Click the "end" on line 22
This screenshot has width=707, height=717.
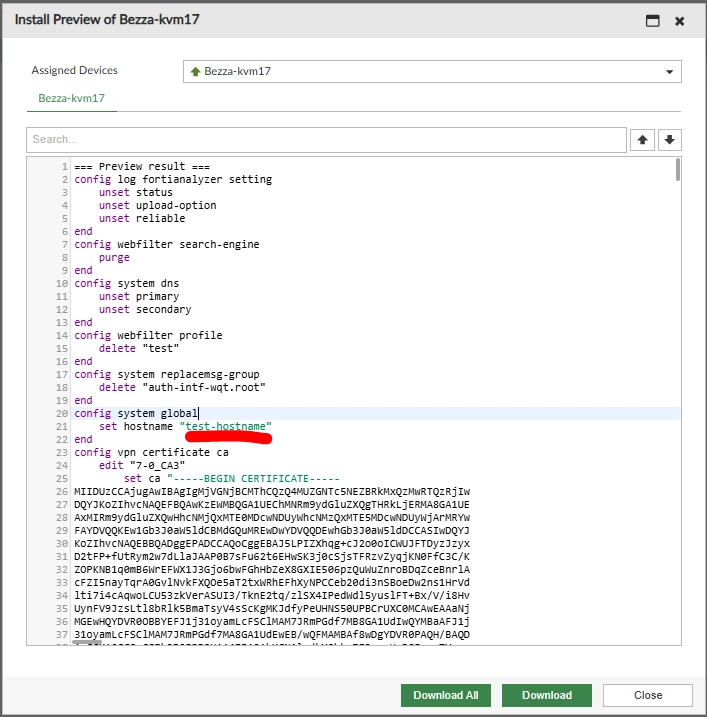[x=83, y=439]
